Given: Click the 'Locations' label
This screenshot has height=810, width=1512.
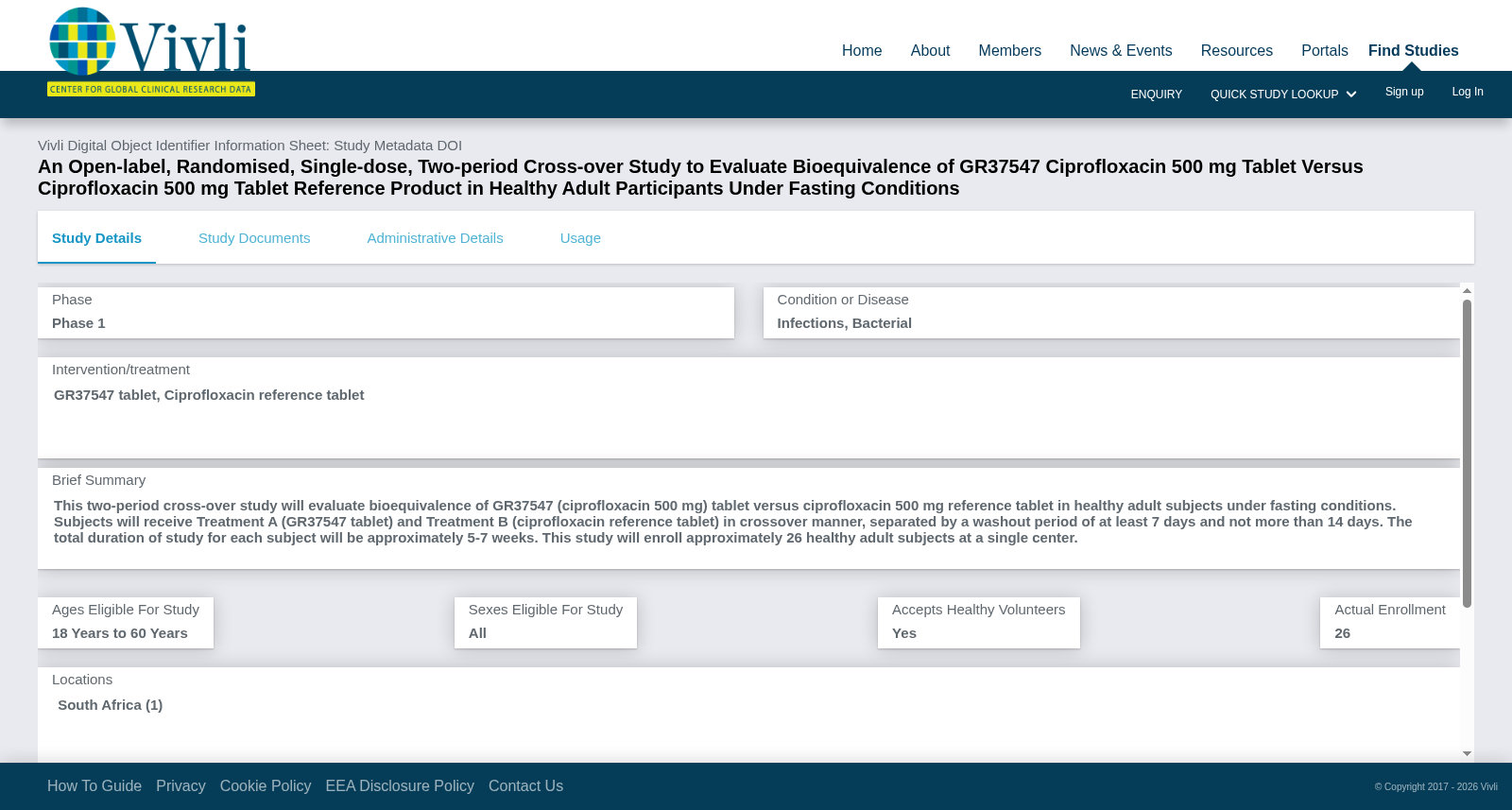Looking at the screenshot, I should [82, 680].
